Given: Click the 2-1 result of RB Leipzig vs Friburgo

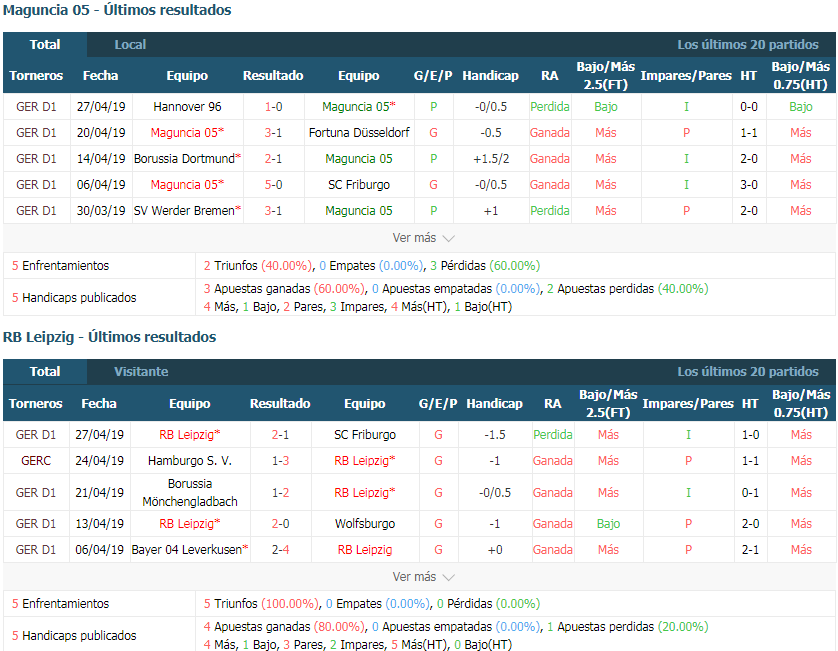Looking at the screenshot, I should (x=281, y=435).
